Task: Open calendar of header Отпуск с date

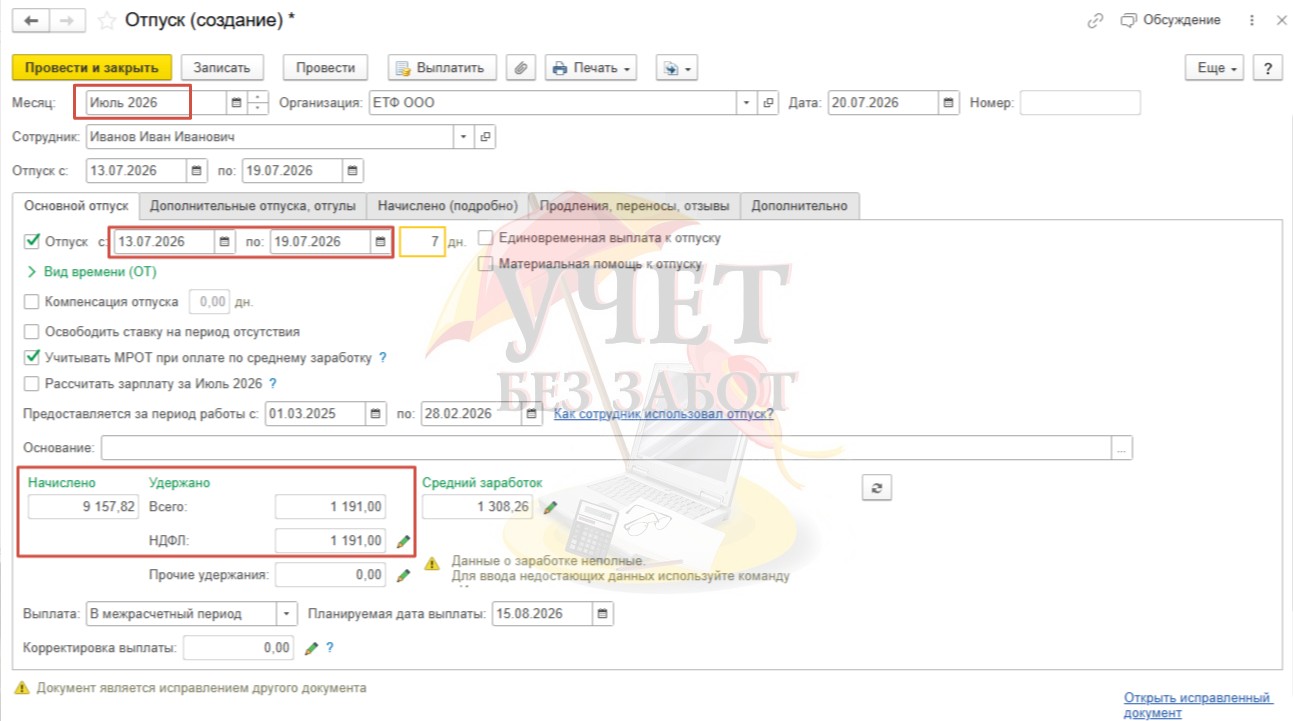Action: [196, 170]
